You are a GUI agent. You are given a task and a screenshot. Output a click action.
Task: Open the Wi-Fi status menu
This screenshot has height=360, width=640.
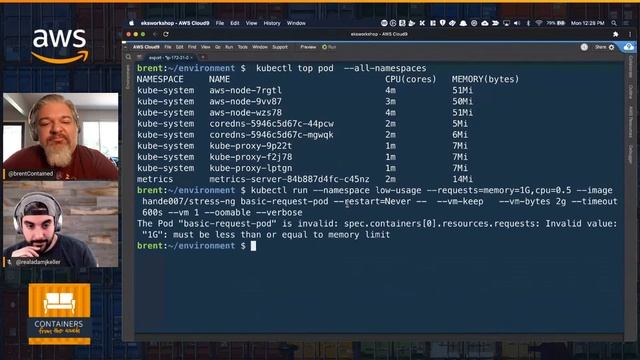click(539, 23)
